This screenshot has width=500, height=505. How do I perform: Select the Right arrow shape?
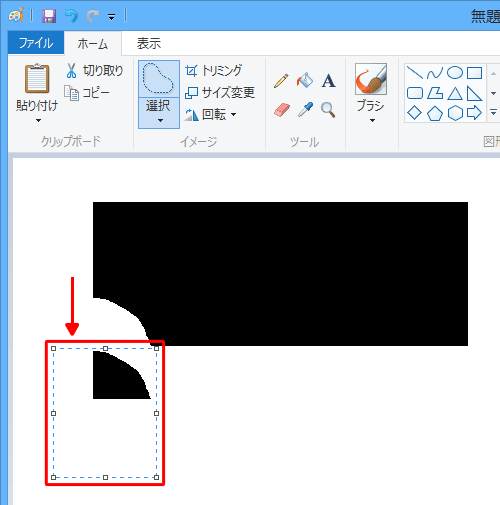[x=474, y=113]
